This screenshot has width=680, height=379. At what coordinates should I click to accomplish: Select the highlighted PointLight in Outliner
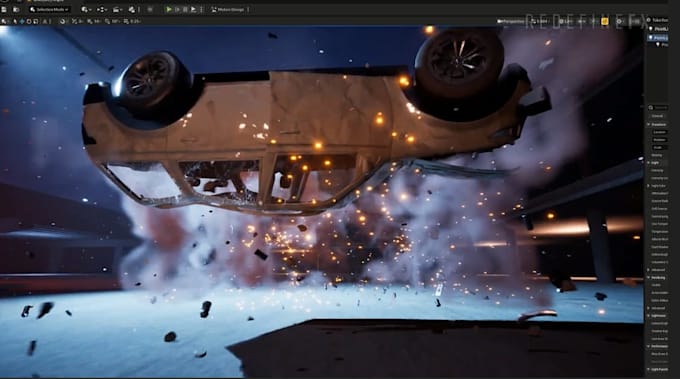coord(658,38)
